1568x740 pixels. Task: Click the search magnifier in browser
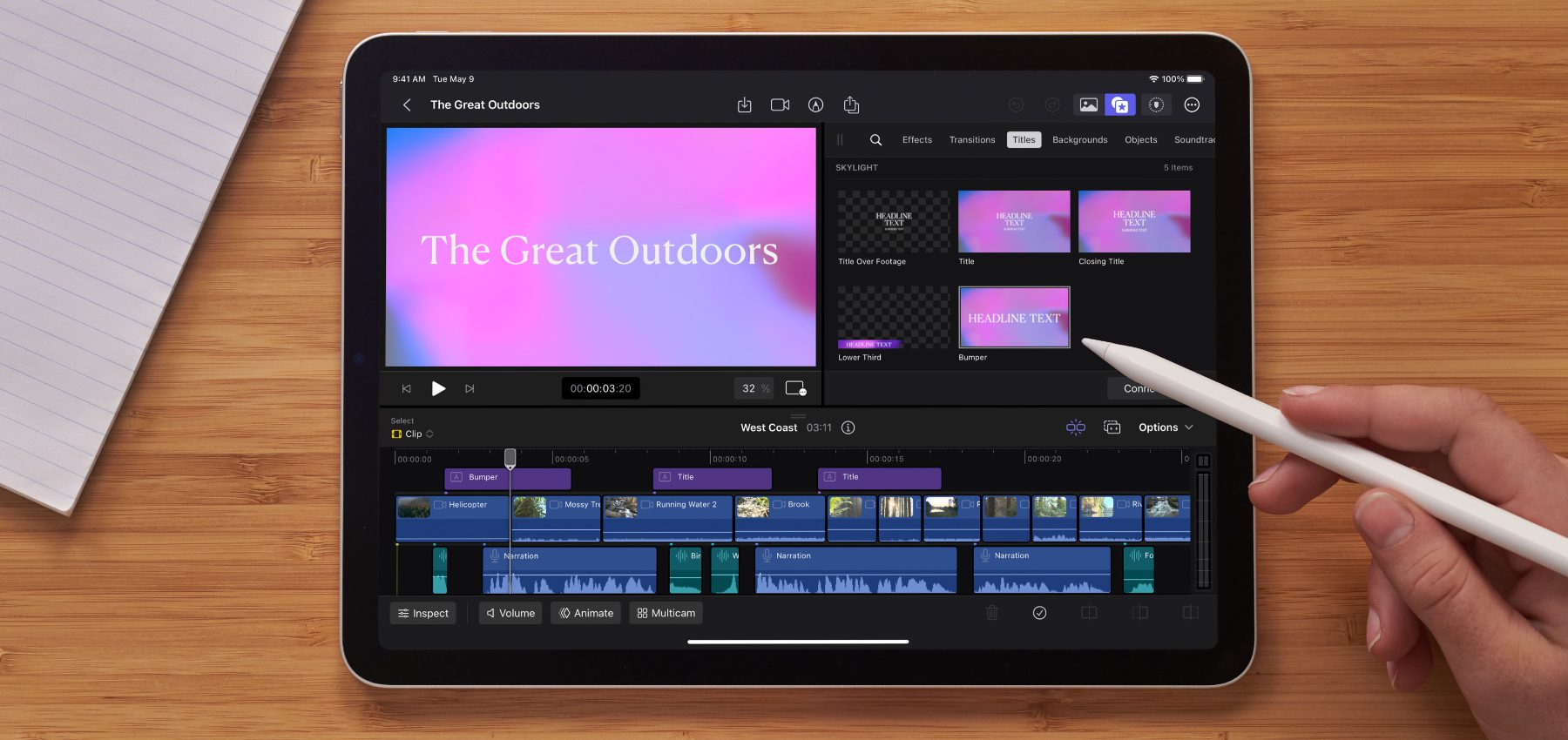875,140
